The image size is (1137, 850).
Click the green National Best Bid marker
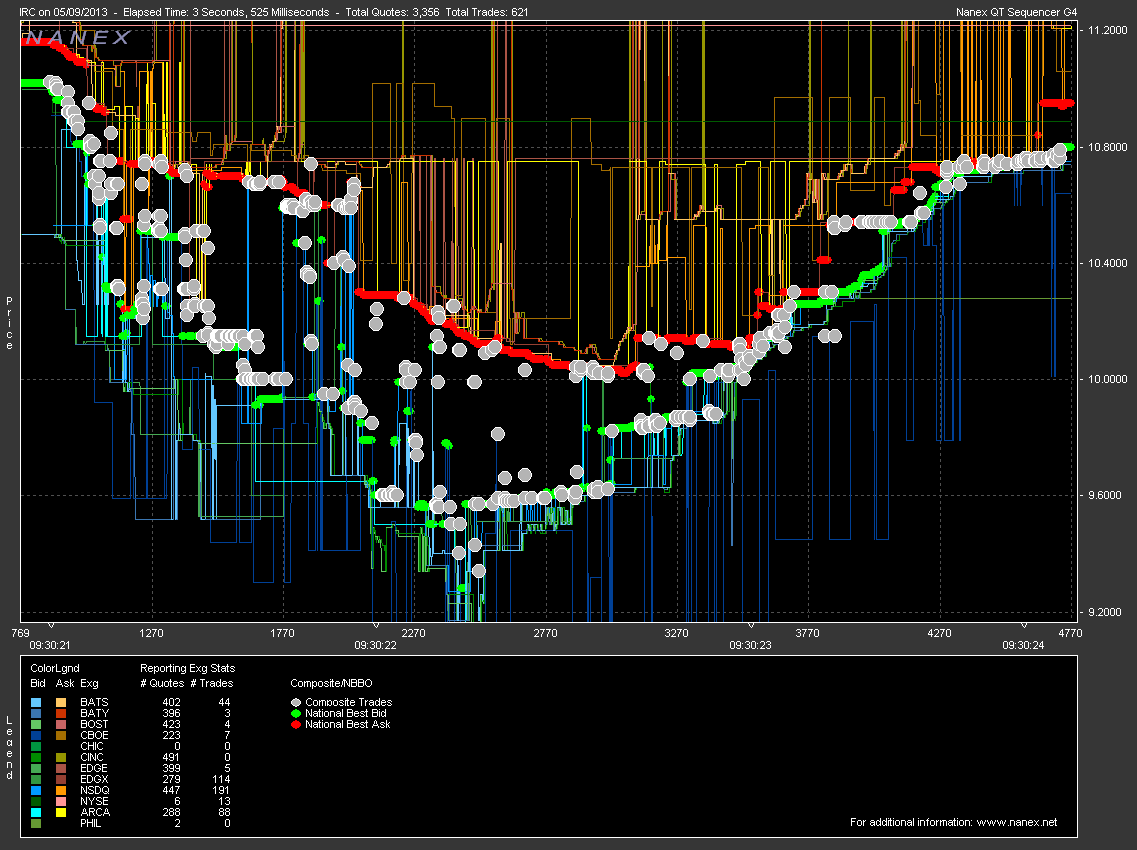coord(296,713)
